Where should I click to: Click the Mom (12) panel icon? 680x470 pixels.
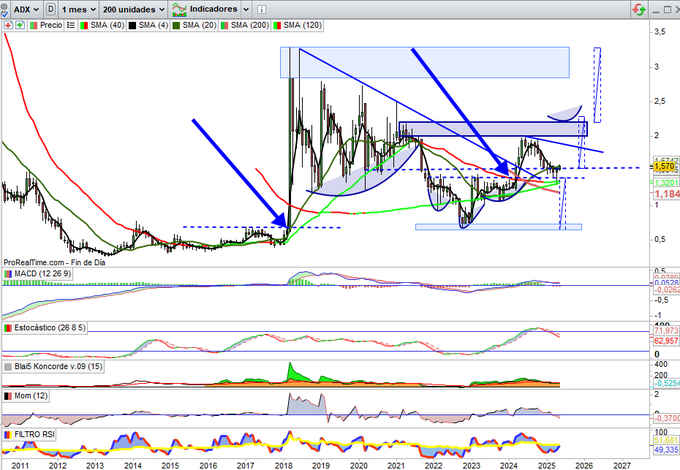(8, 396)
